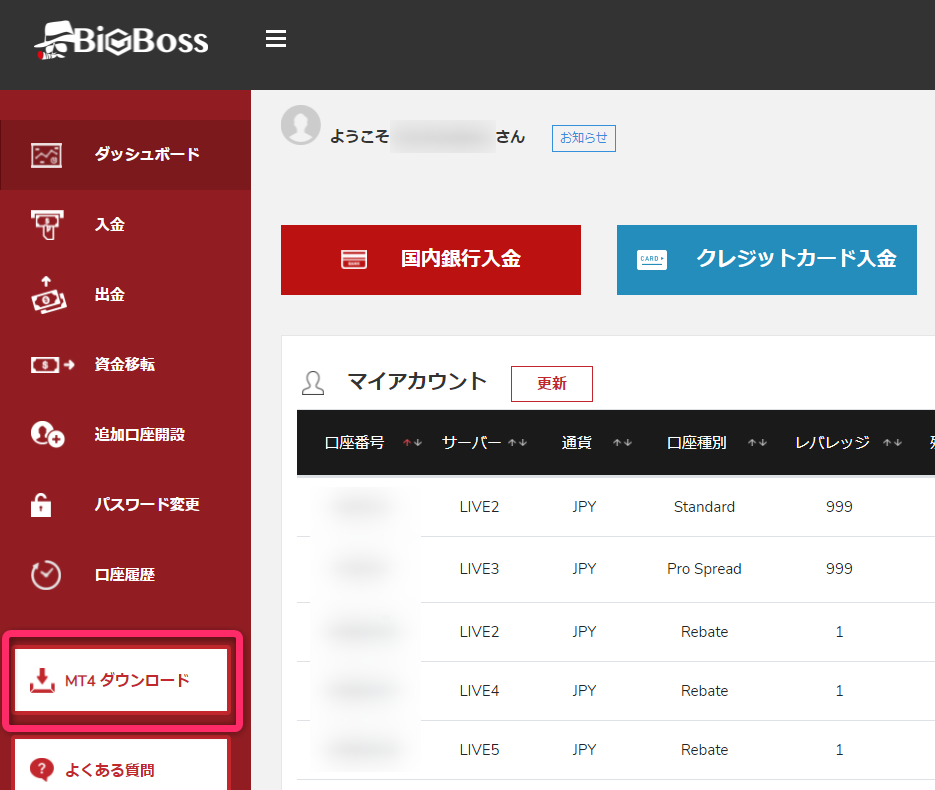This screenshot has width=935, height=790.
Task: Click the fund transfer (資金移転) icon
Action: coord(52,365)
